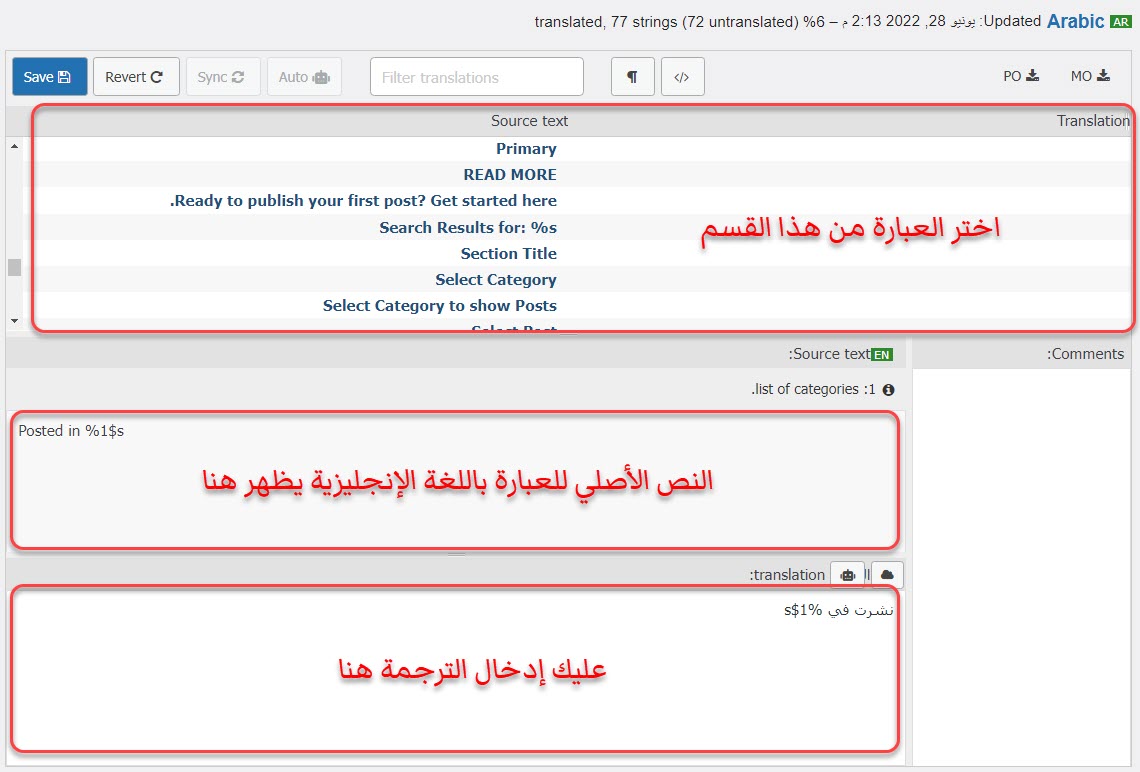
Task: Select the "Search Results for: %s" string
Action: click(468, 228)
